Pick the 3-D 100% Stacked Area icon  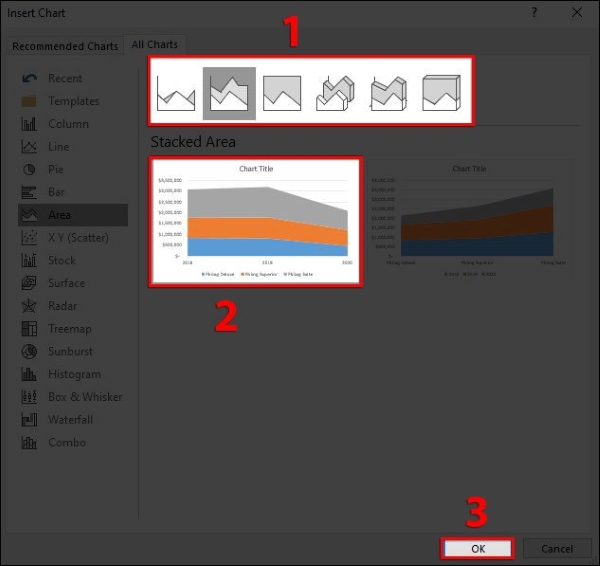tap(441, 93)
